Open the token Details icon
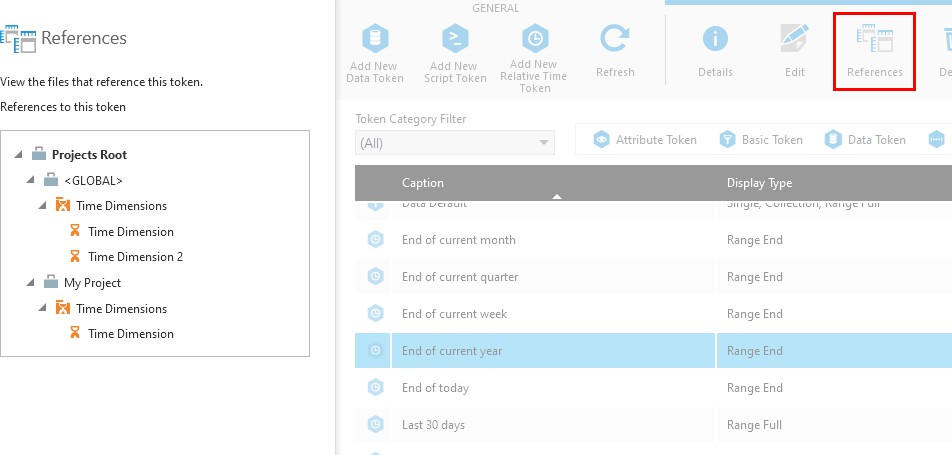Viewport: 952px width, 455px height. point(714,39)
